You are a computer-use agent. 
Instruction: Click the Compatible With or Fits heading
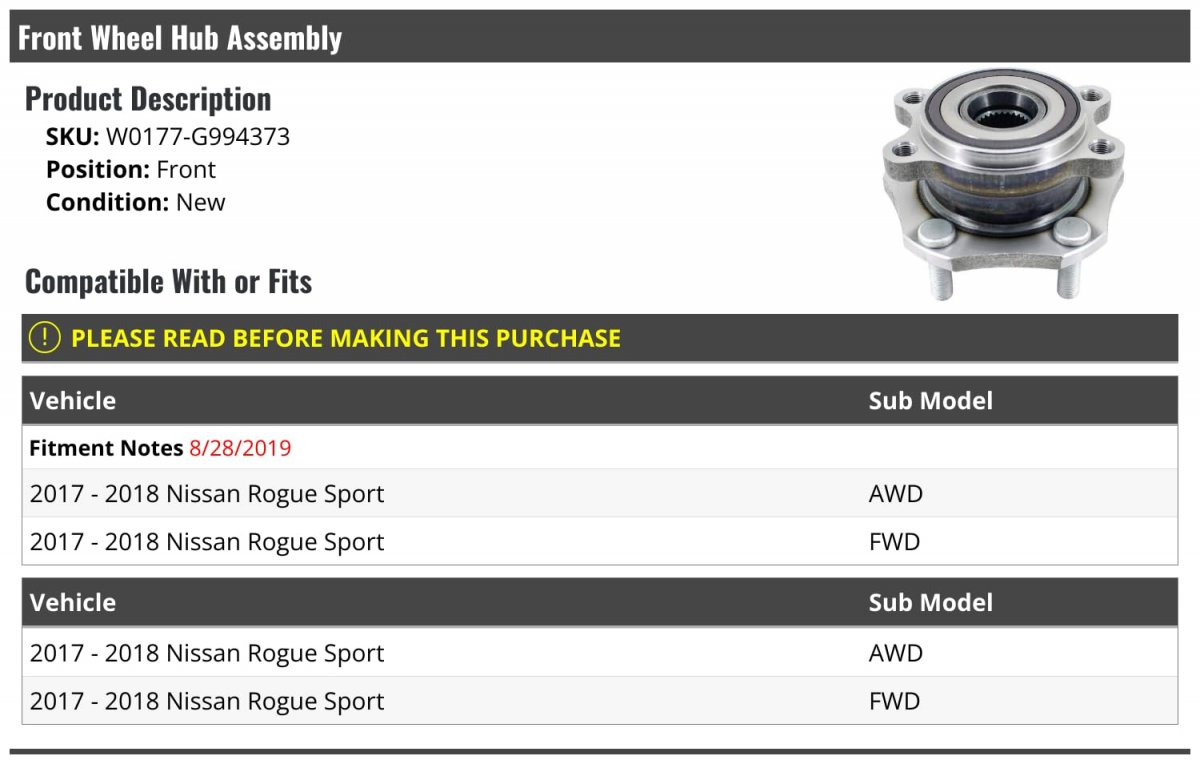169,282
